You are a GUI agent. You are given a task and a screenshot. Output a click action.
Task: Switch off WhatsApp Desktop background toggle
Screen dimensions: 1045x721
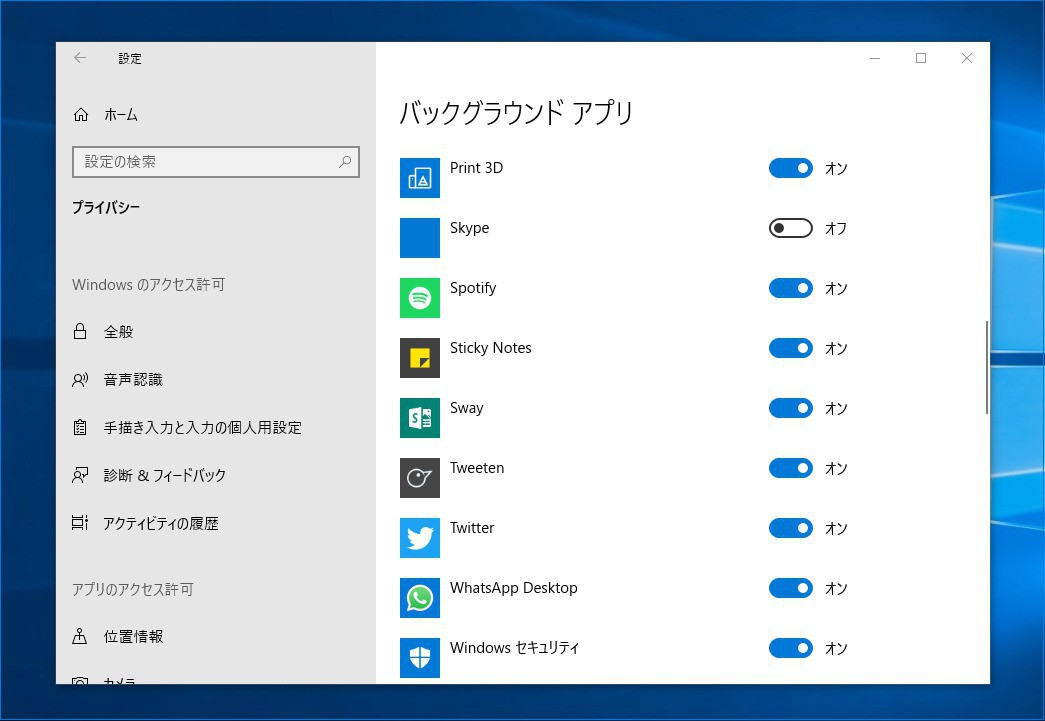coord(790,588)
